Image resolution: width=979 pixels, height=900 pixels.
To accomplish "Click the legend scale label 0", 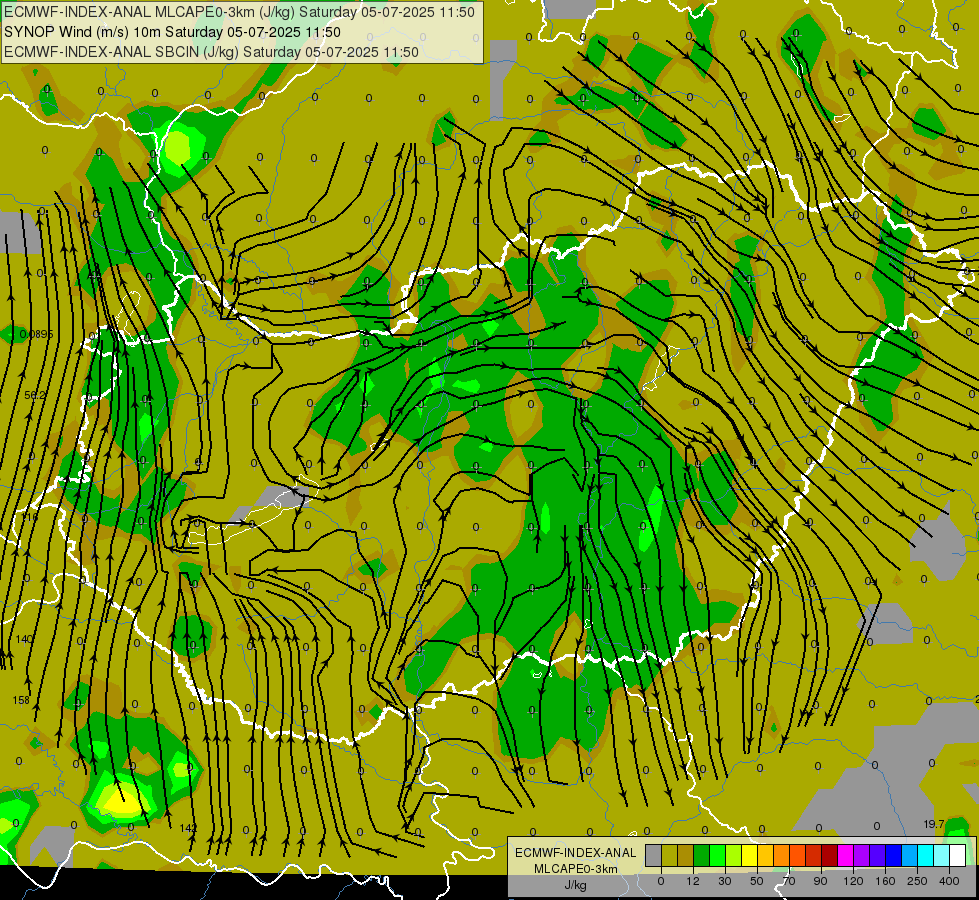I will click(x=661, y=881).
